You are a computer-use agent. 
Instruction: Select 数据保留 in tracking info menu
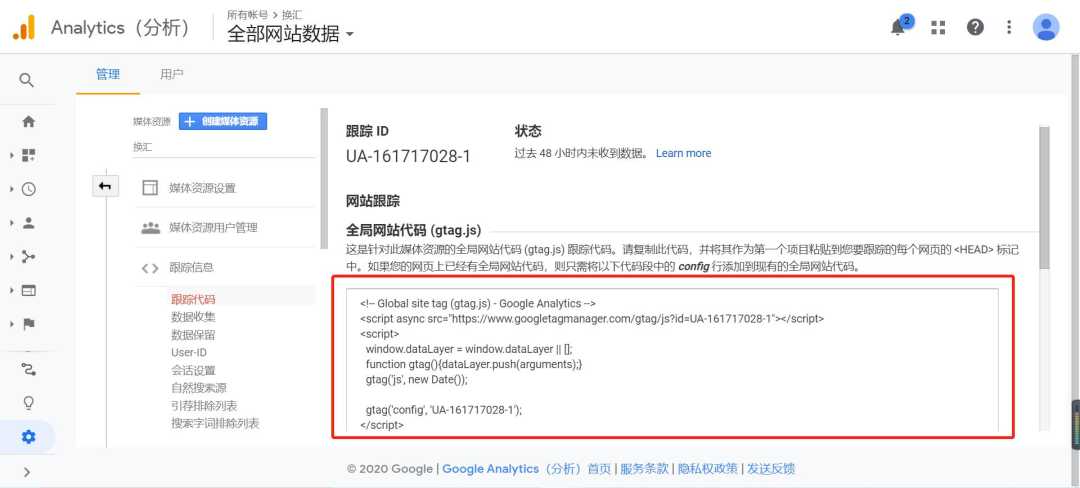(x=193, y=335)
